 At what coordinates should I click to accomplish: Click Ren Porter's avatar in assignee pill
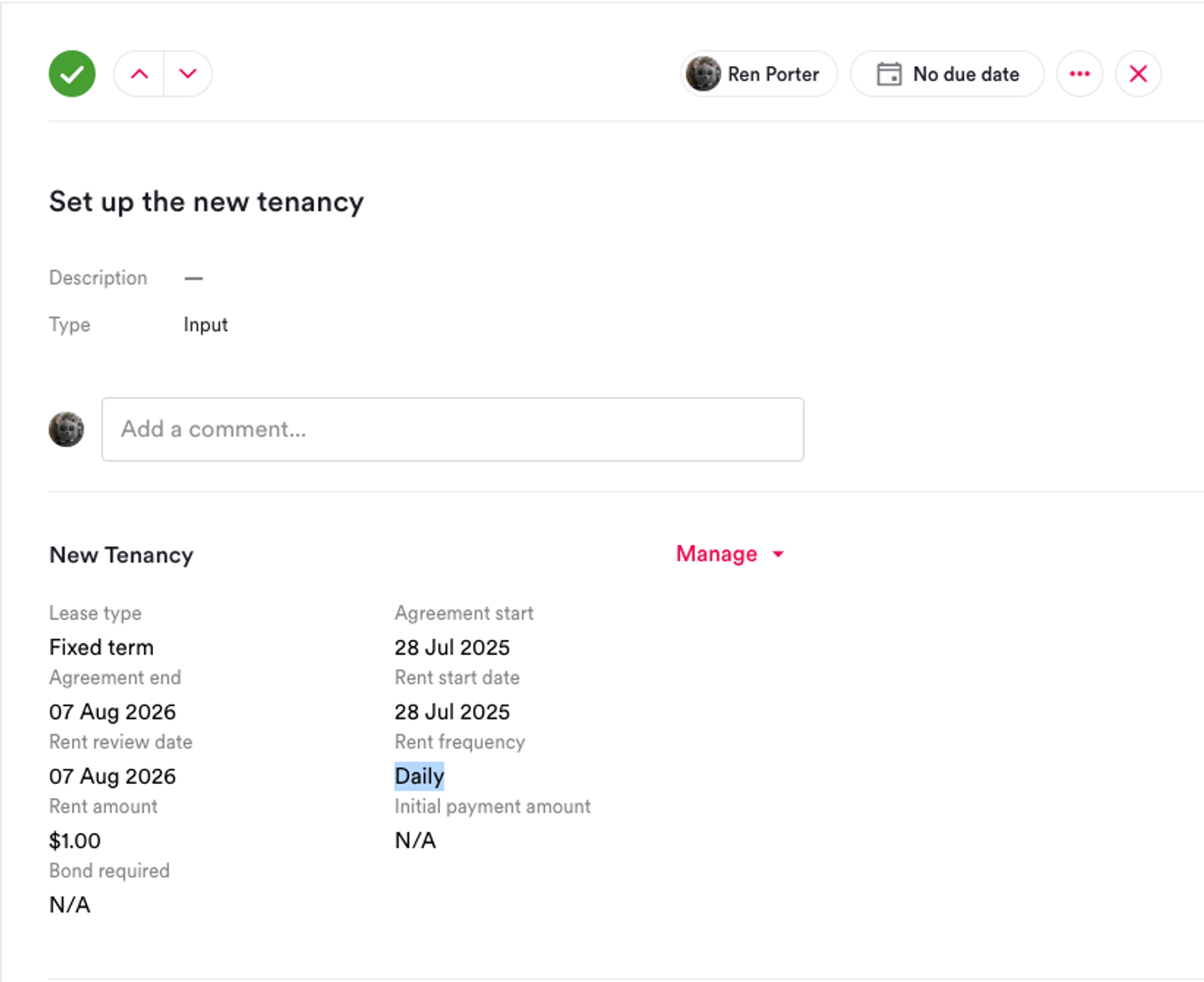coord(703,74)
